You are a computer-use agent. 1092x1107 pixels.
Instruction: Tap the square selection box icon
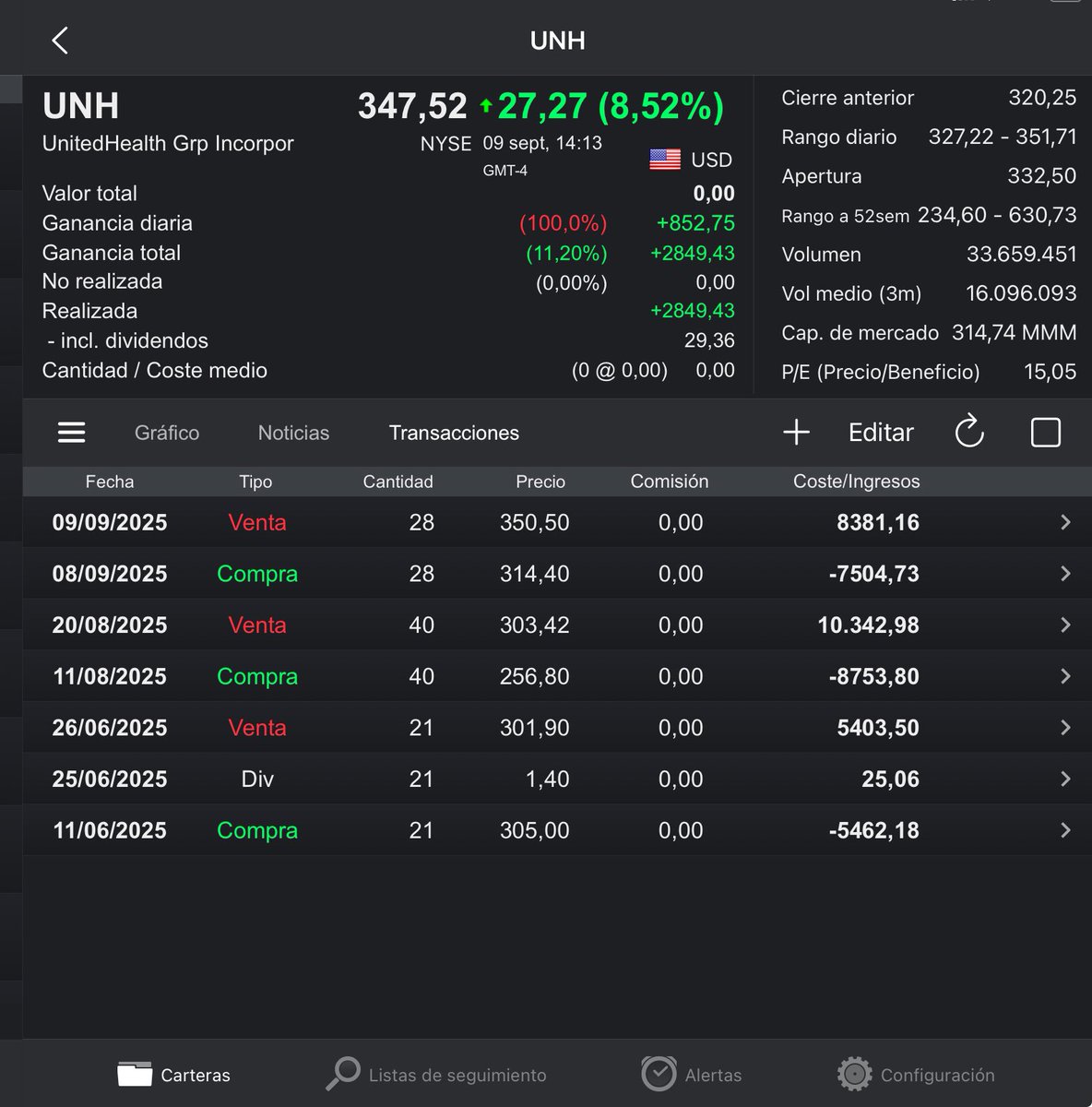[1046, 432]
